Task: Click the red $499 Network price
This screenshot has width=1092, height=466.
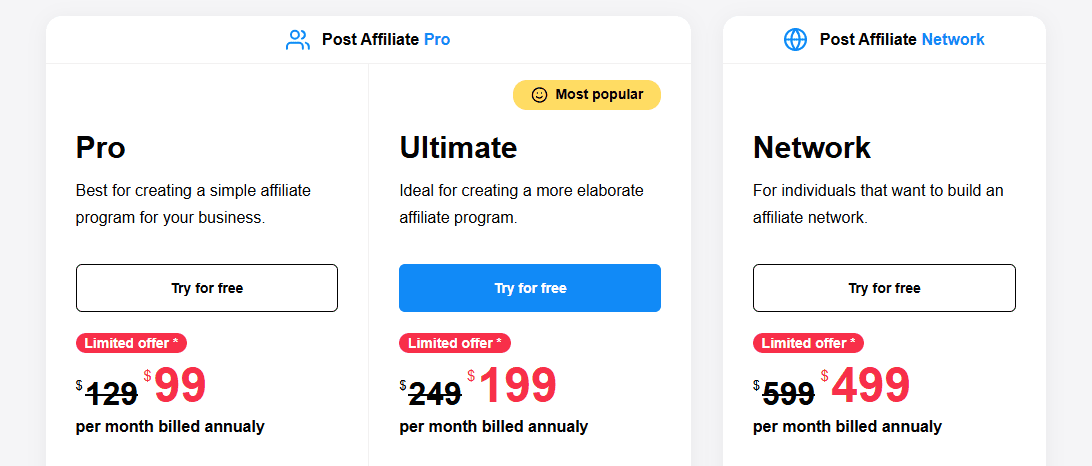Action: (866, 385)
